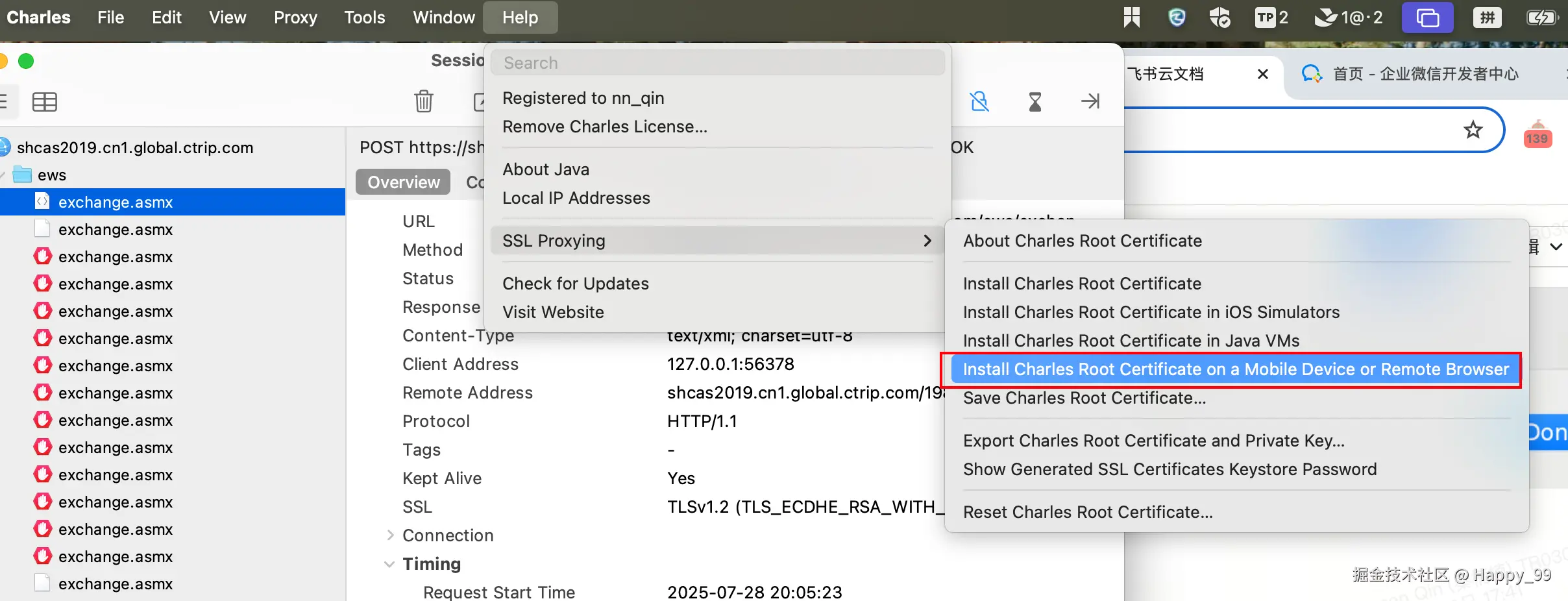Image resolution: width=1568 pixels, height=601 pixels.
Task: Open the View menu
Action: (x=228, y=18)
